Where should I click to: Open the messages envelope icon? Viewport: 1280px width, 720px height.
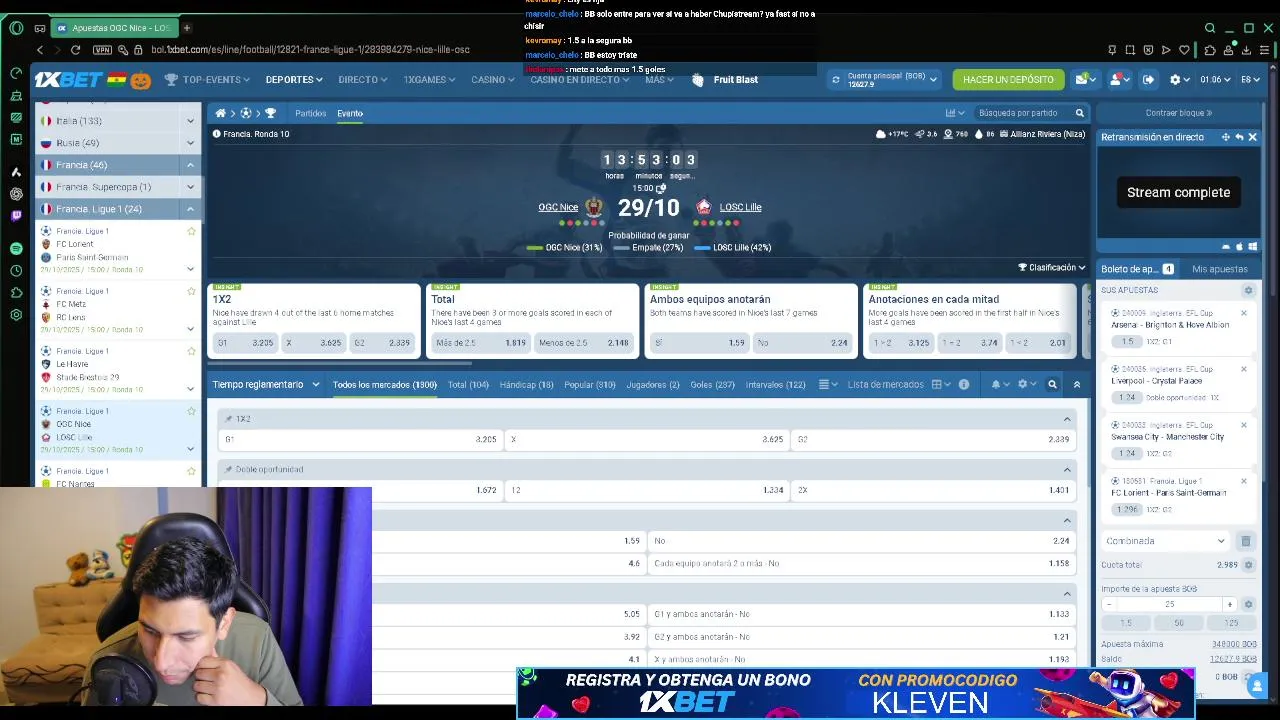coord(1082,79)
